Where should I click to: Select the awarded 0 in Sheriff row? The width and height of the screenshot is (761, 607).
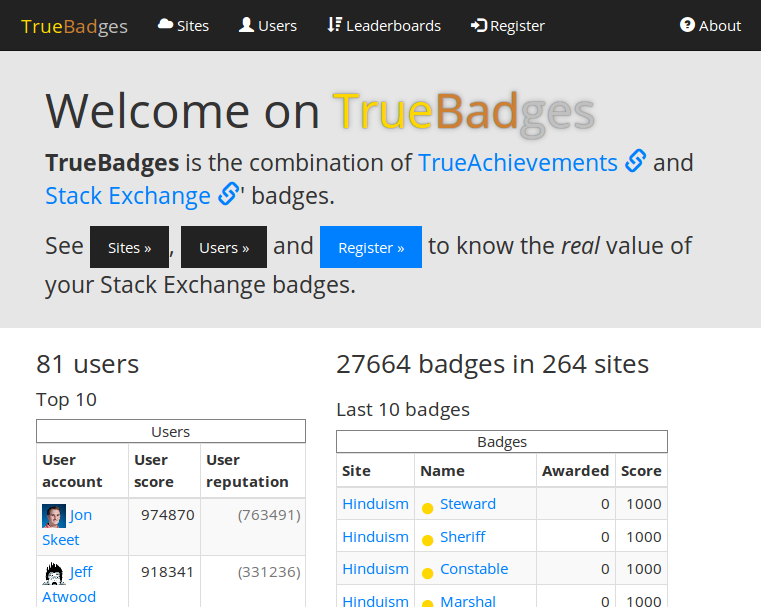tap(576, 537)
